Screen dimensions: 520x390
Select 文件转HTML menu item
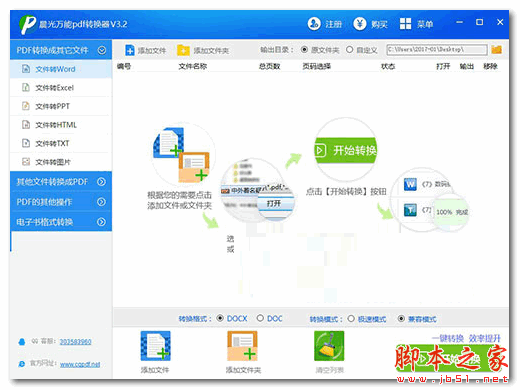[x=61, y=125]
